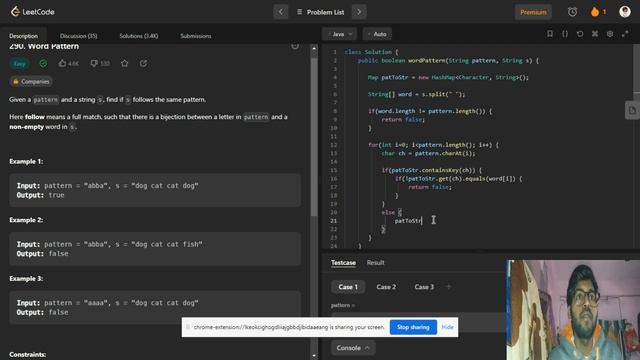640x360 pixels.
Task: Click the Constraints heading
Action: pyautogui.click(x=27, y=355)
